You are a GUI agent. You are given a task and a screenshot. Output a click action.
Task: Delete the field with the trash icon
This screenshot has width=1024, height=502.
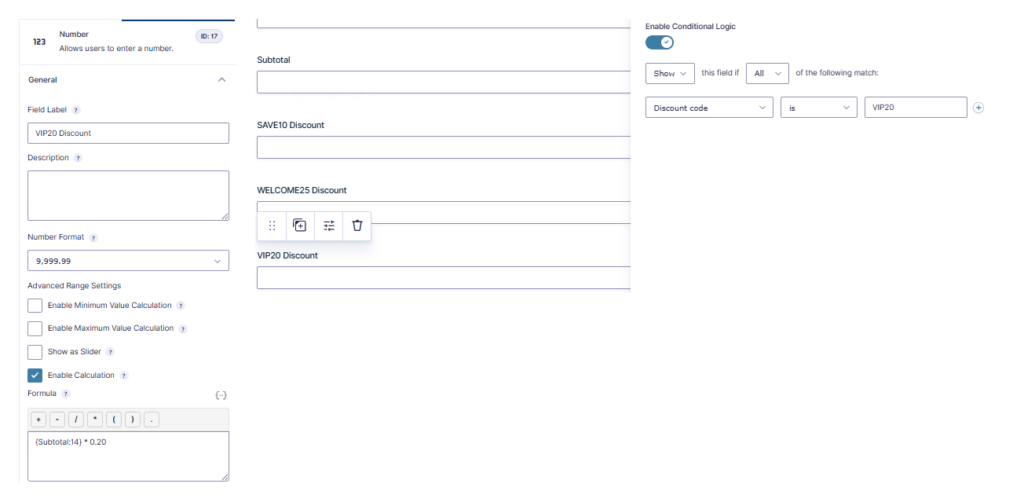point(357,225)
